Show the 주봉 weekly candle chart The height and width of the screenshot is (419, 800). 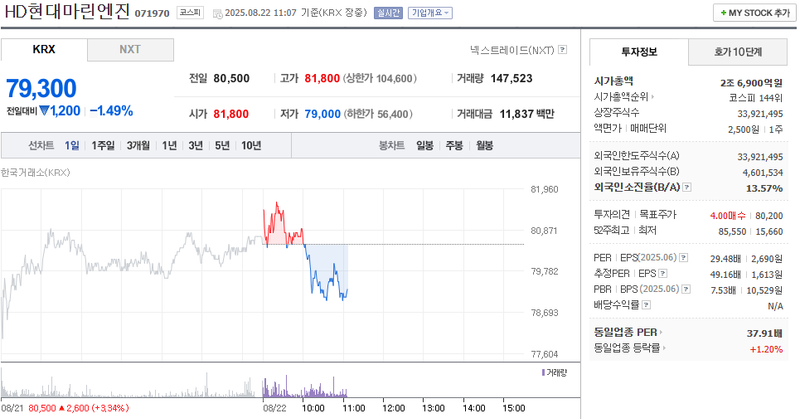[x=454, y=145]
